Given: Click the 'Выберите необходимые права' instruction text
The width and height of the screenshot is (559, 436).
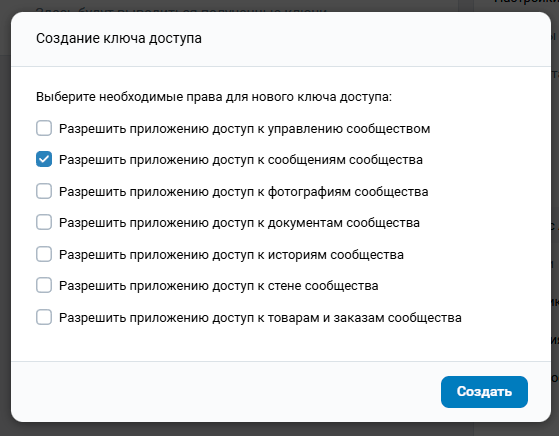Looking at the screenshot, I should tap(214, 97).
